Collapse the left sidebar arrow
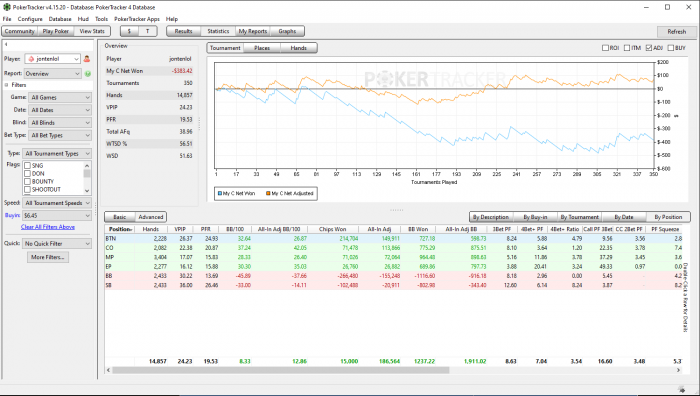The image size is (700, 396). pyautogui.click(x=6, y=44)
